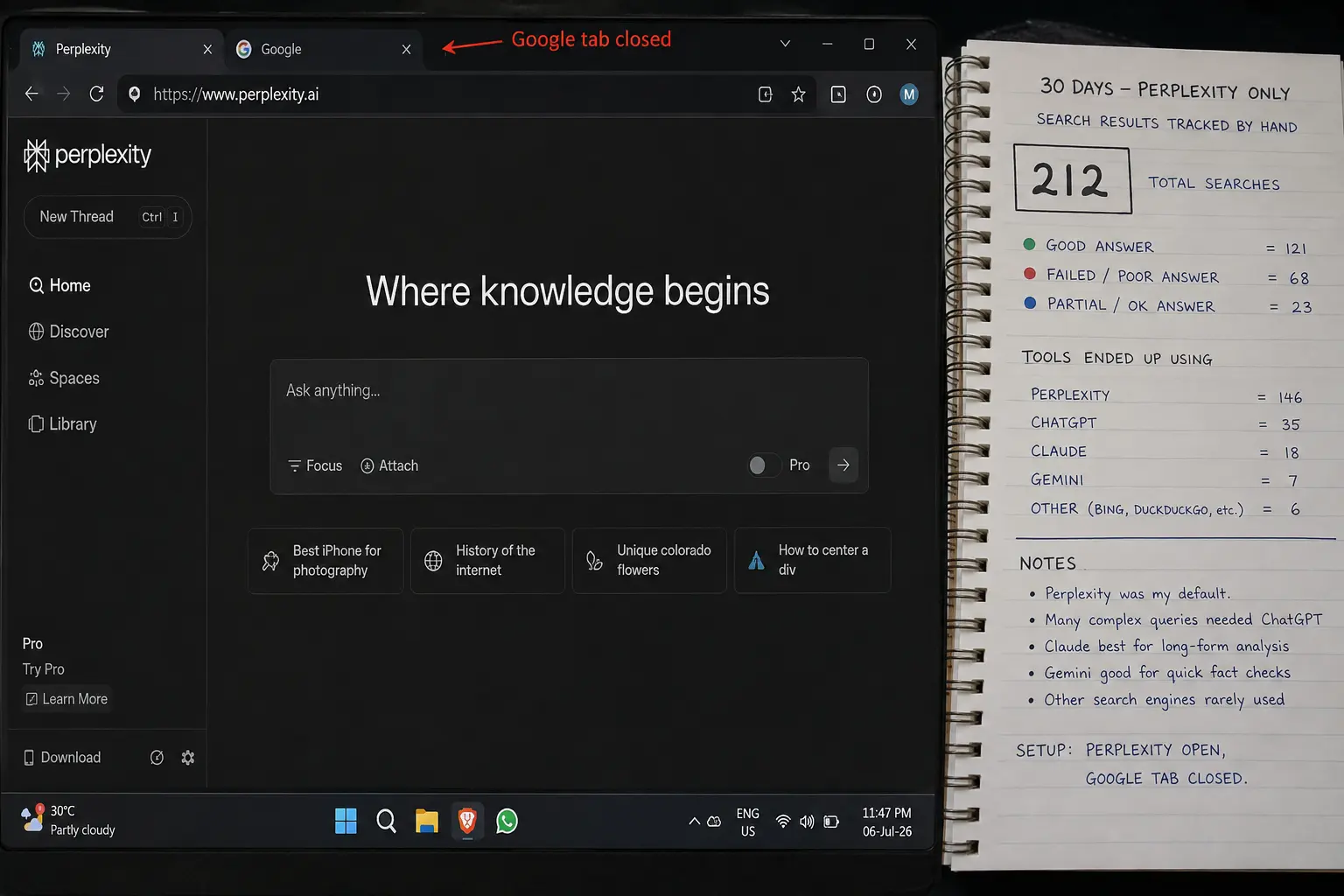The image size is (1344, 896).
Task: Open the browser sidebar panel icon
Action: [838, 94]
